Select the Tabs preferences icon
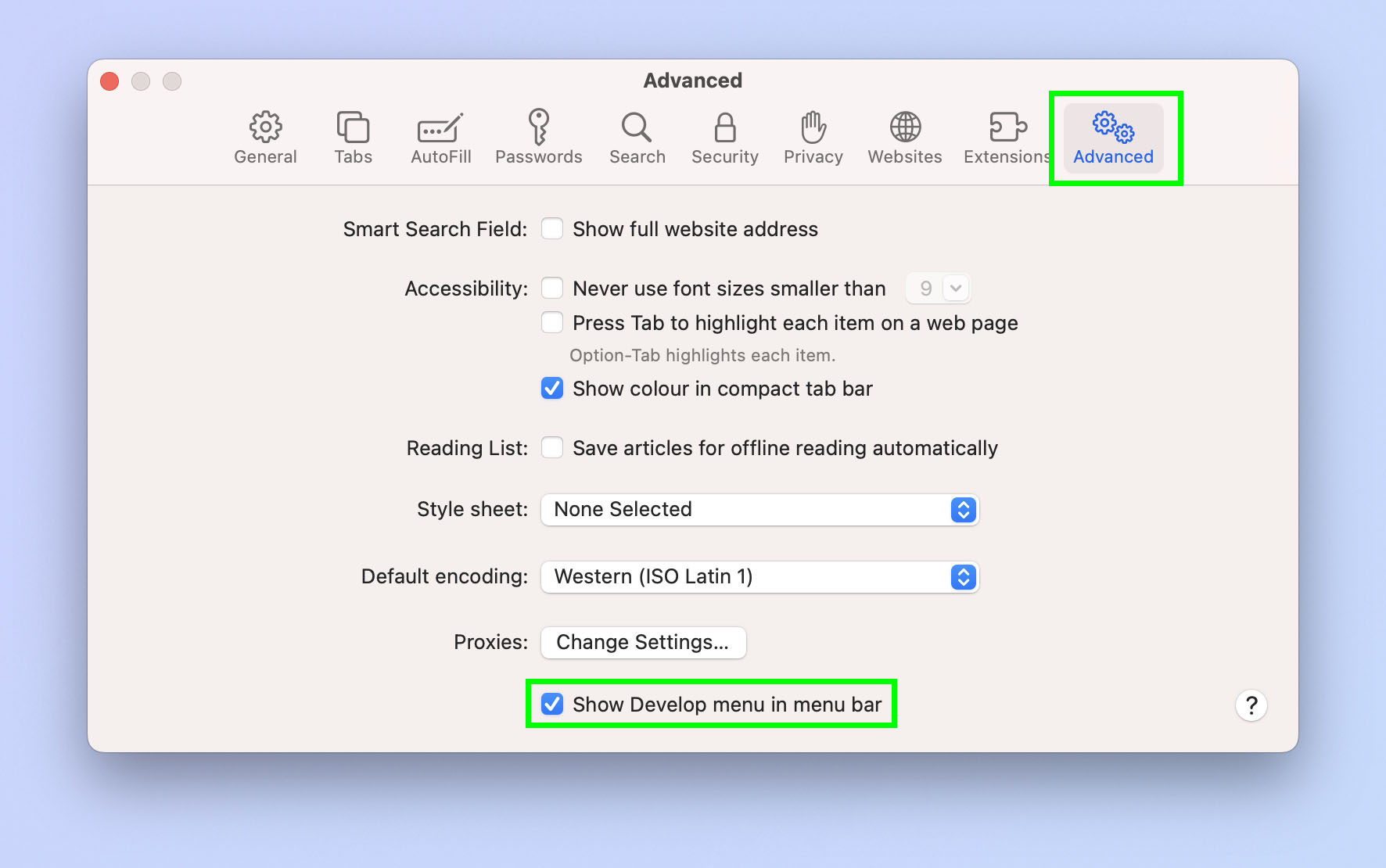Image resolution: width=1386 pixels, height=868 pixels. click(x=353, y=137)
